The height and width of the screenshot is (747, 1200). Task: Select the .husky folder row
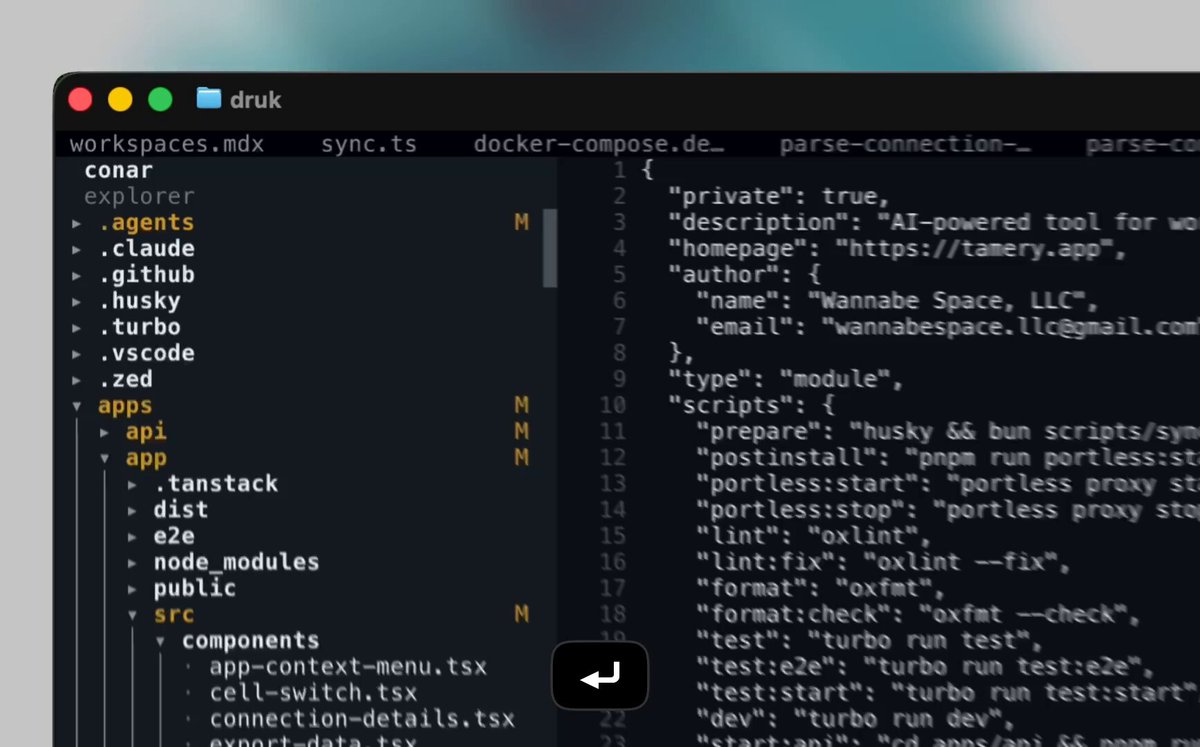(x=307, y=301)
